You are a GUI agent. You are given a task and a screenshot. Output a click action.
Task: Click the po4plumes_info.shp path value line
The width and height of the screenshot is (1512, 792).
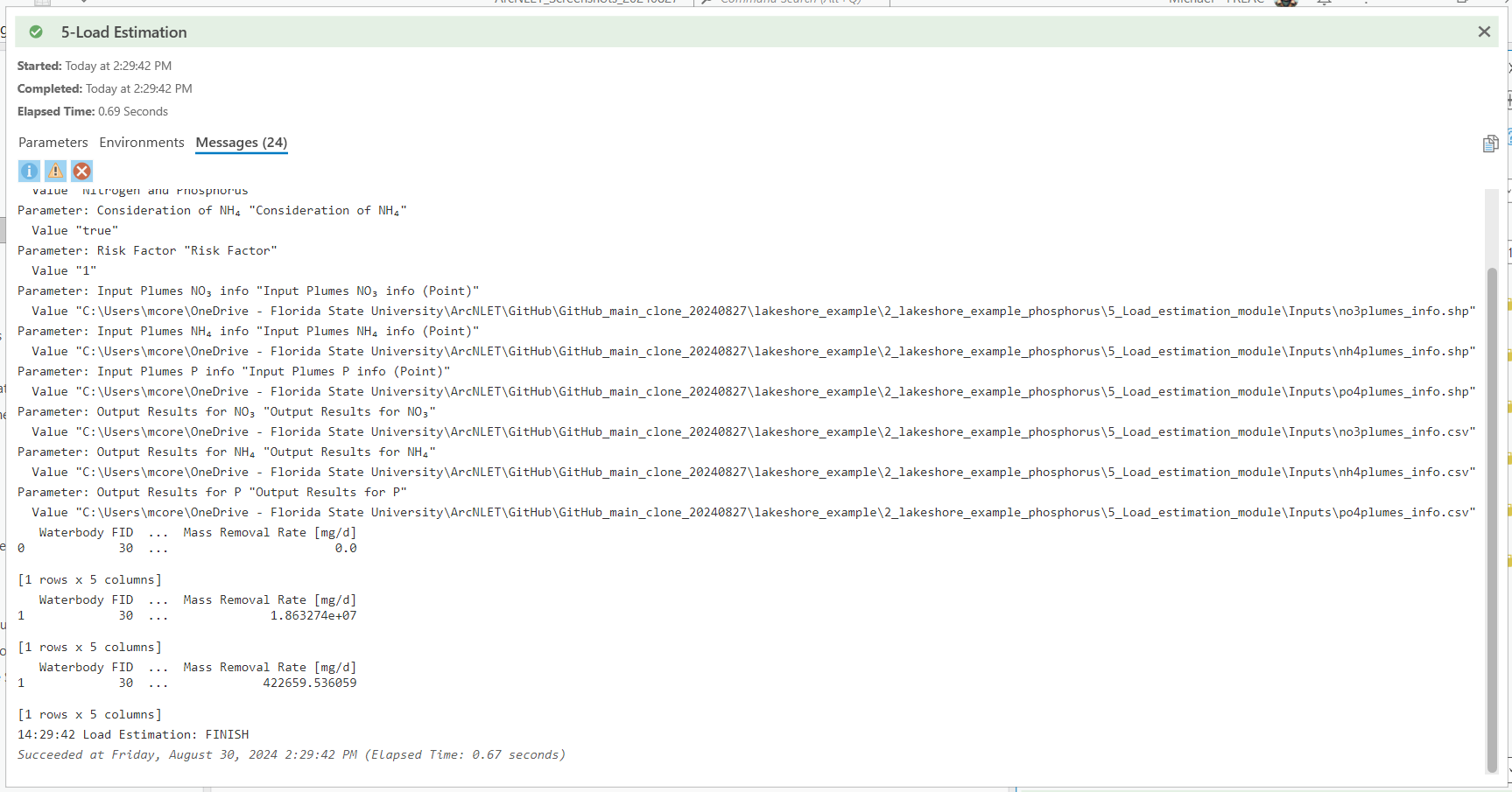click(x=754, y=391)
